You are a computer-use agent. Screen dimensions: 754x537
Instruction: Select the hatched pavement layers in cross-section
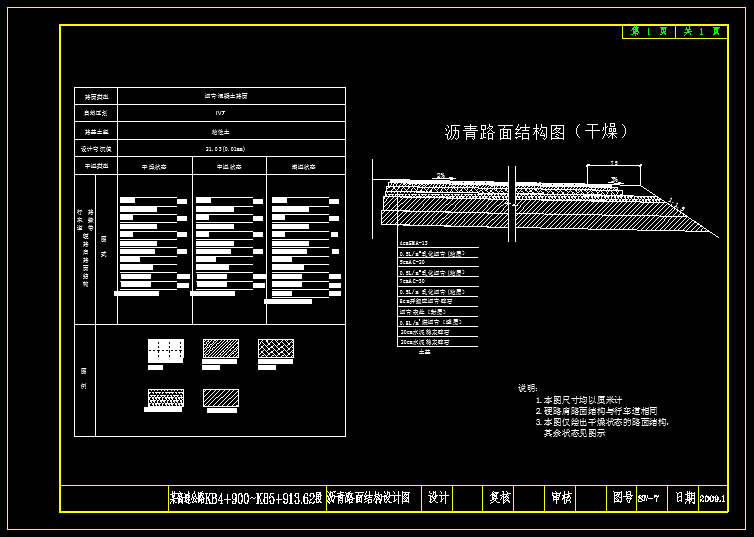(450, 205)
